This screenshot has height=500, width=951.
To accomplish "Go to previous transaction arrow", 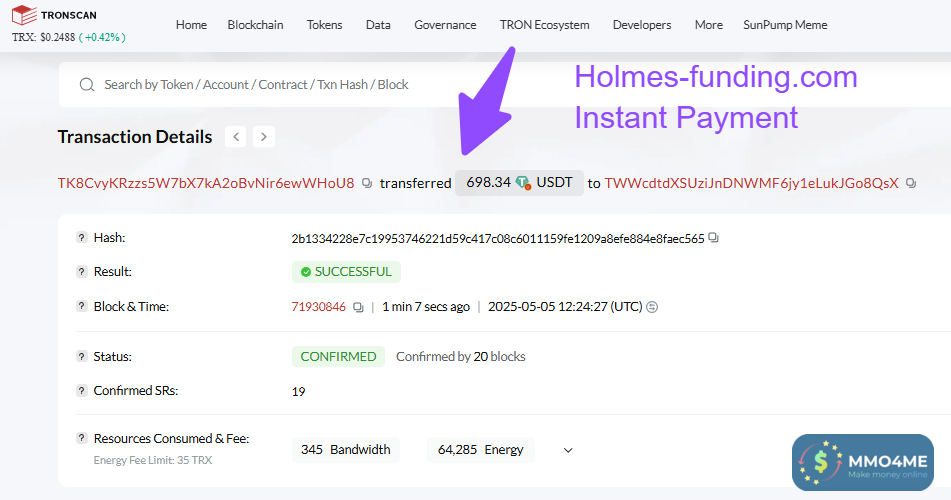I will coord(236,137).
